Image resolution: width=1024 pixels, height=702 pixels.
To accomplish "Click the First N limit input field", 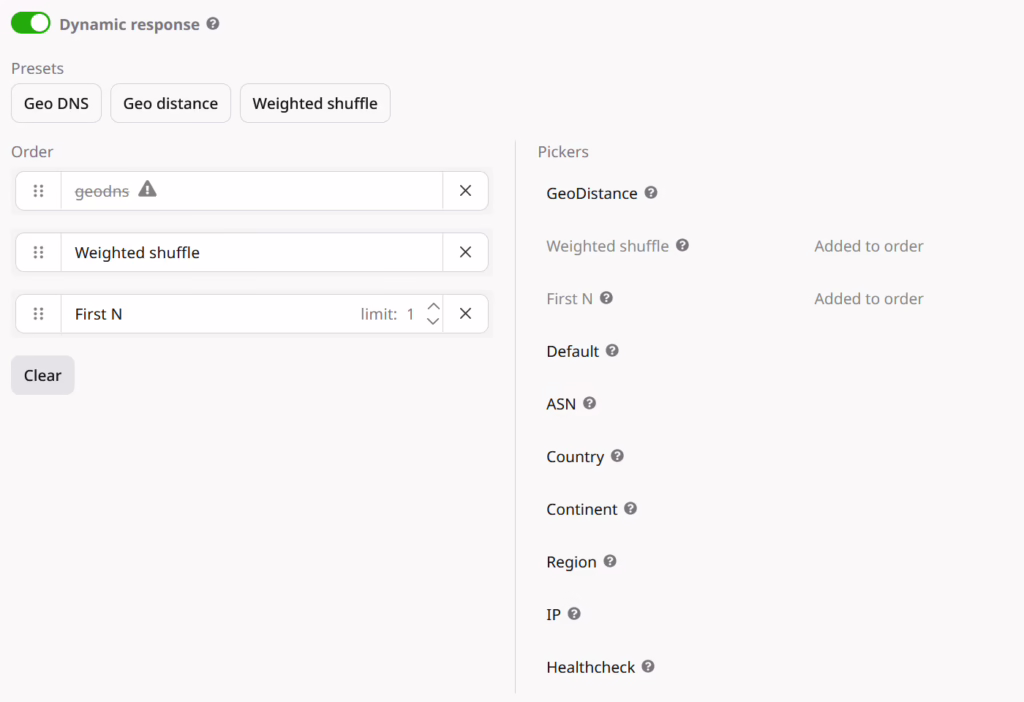I will click(x=410, y=314).
